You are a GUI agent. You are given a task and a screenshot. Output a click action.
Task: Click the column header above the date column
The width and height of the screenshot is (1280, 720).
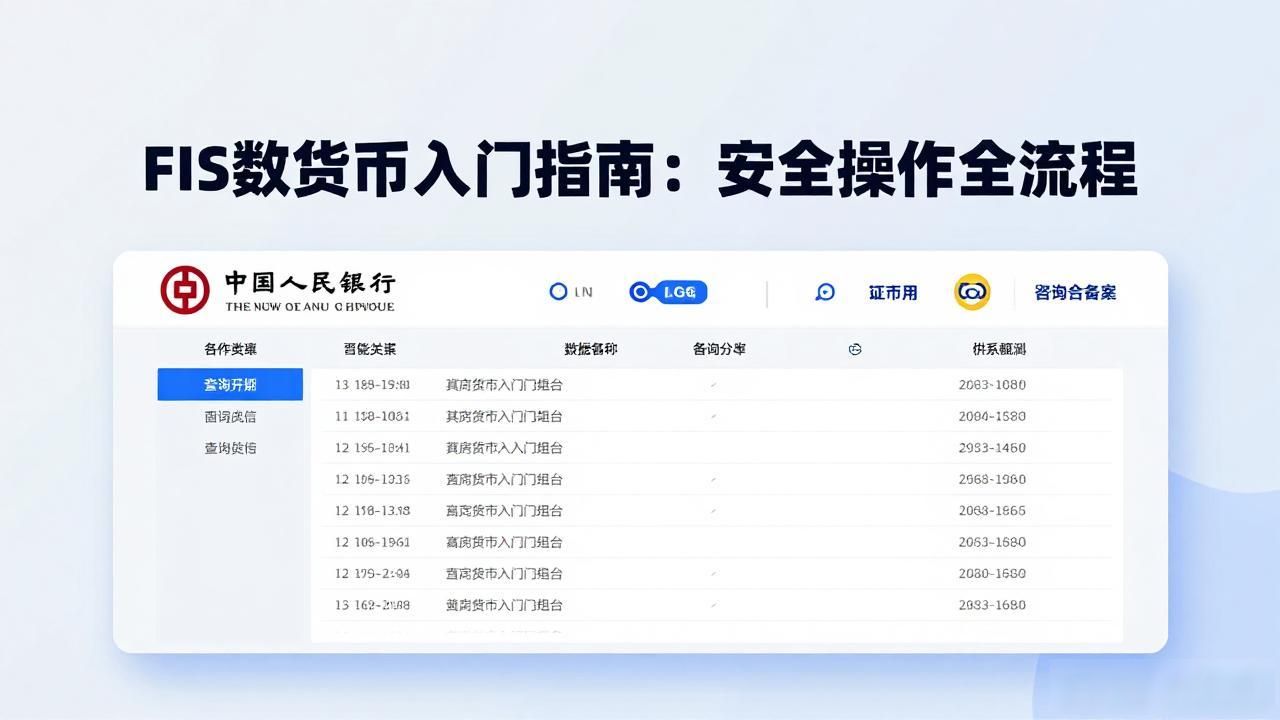[370, 349]
